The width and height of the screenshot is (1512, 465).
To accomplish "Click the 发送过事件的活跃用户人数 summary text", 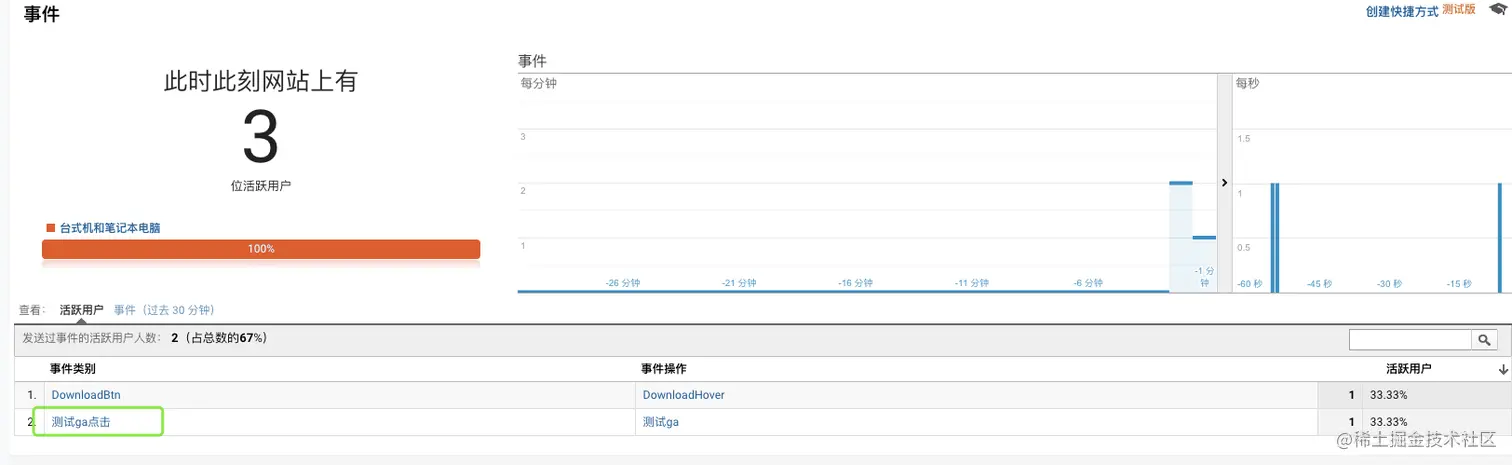I will [x=144, y=338].
